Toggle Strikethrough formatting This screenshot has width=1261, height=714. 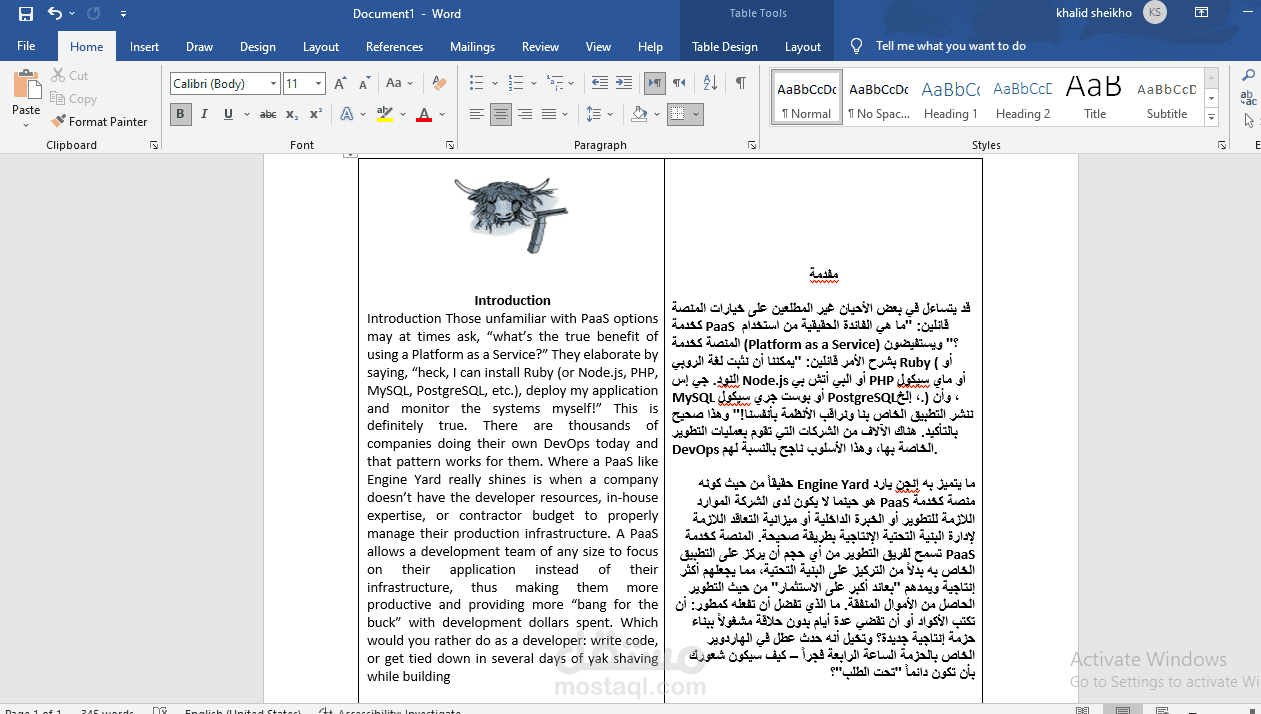(x=267, y=114)
